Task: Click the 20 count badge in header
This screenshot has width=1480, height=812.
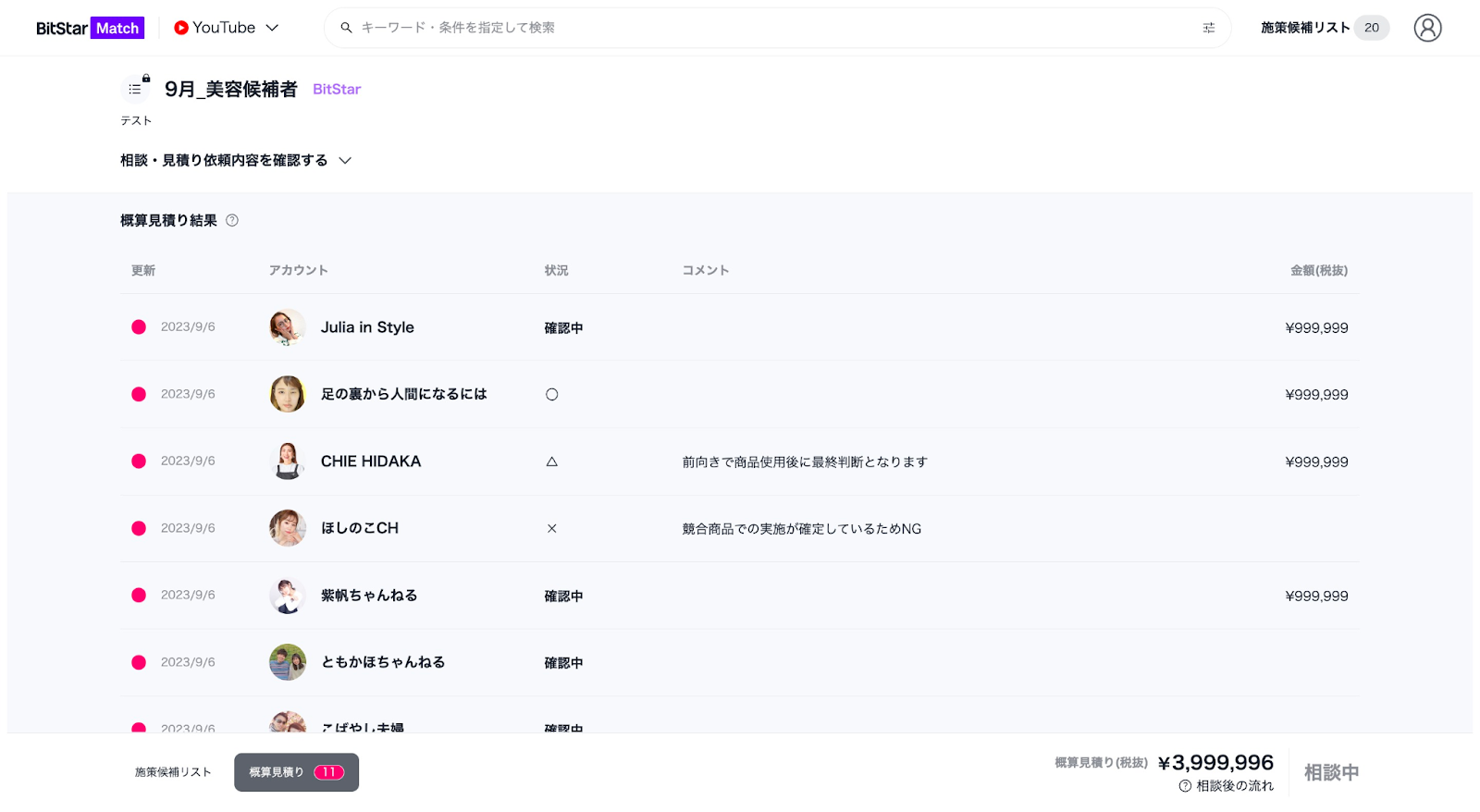Action: (x=1372, y=28)
